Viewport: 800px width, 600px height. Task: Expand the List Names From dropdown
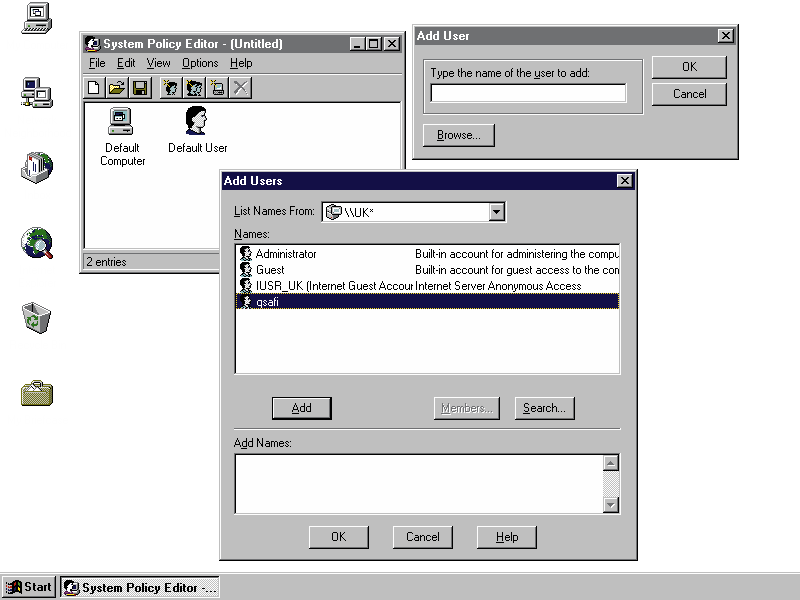click(497, 212)
